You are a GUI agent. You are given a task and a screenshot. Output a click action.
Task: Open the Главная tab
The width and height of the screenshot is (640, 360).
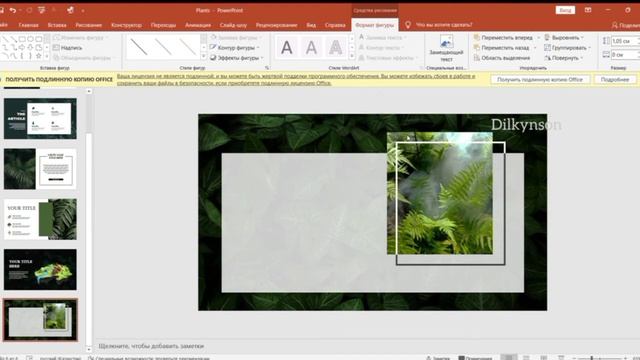[29, 25]
